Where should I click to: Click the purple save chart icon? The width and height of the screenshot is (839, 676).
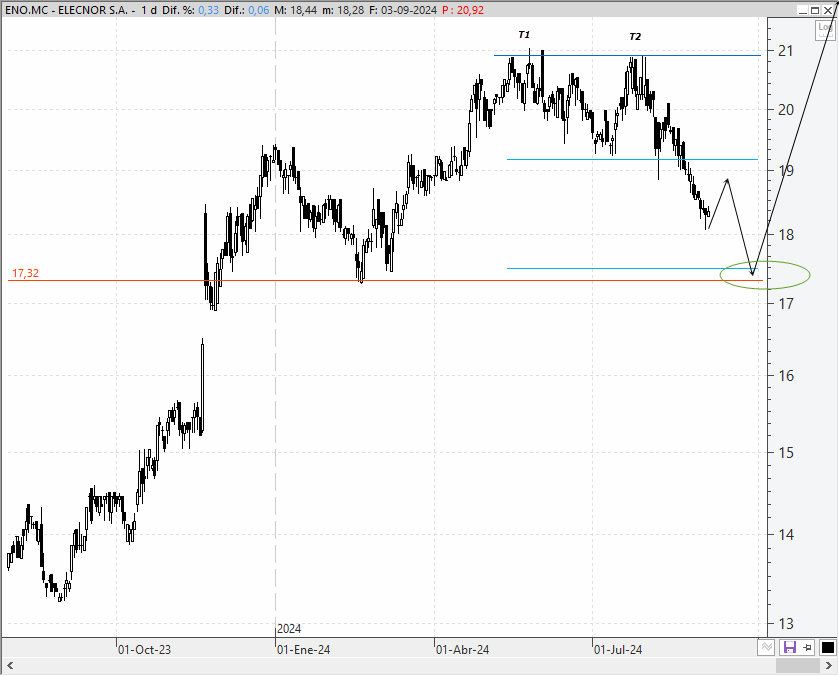pos(790,648)
